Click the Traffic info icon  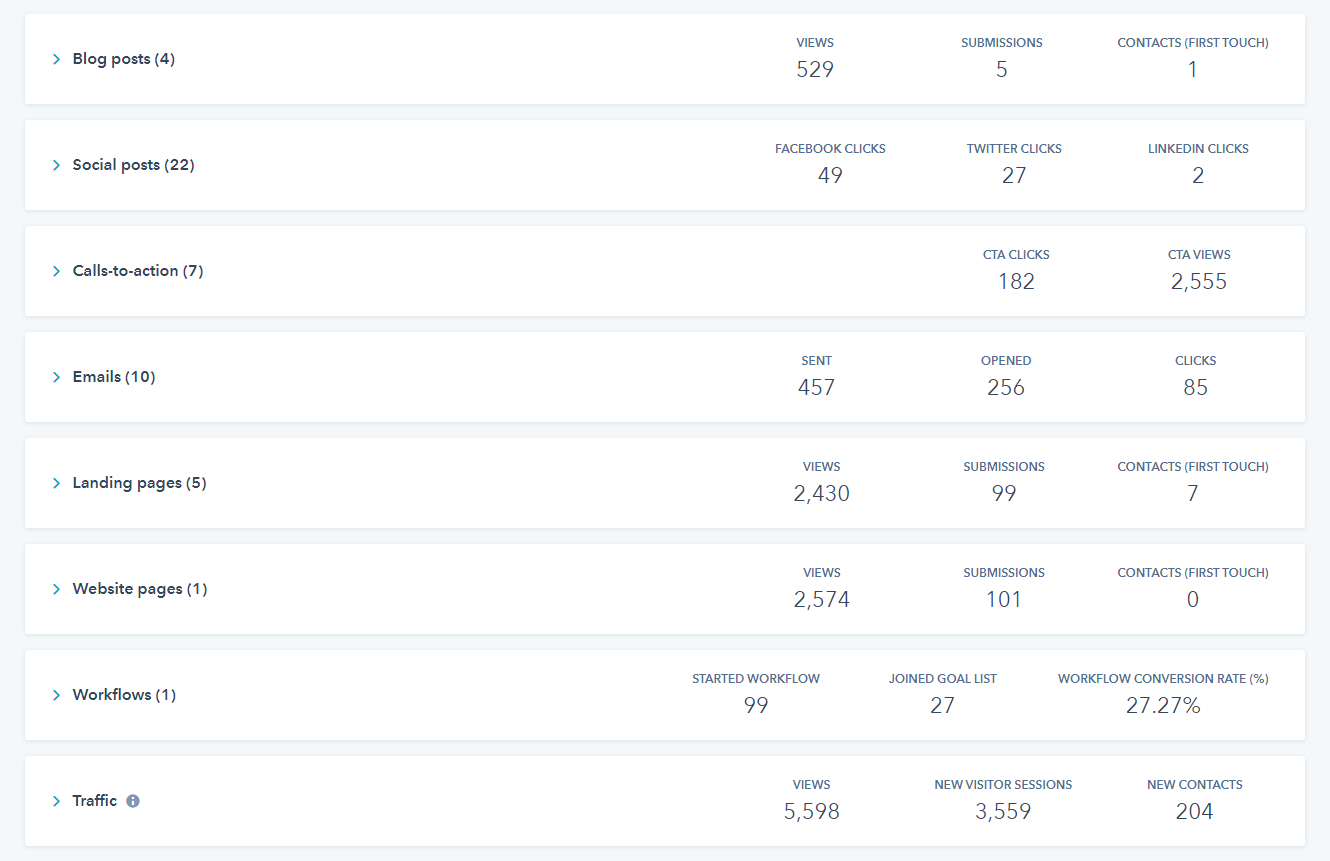(x=133, y=801)
